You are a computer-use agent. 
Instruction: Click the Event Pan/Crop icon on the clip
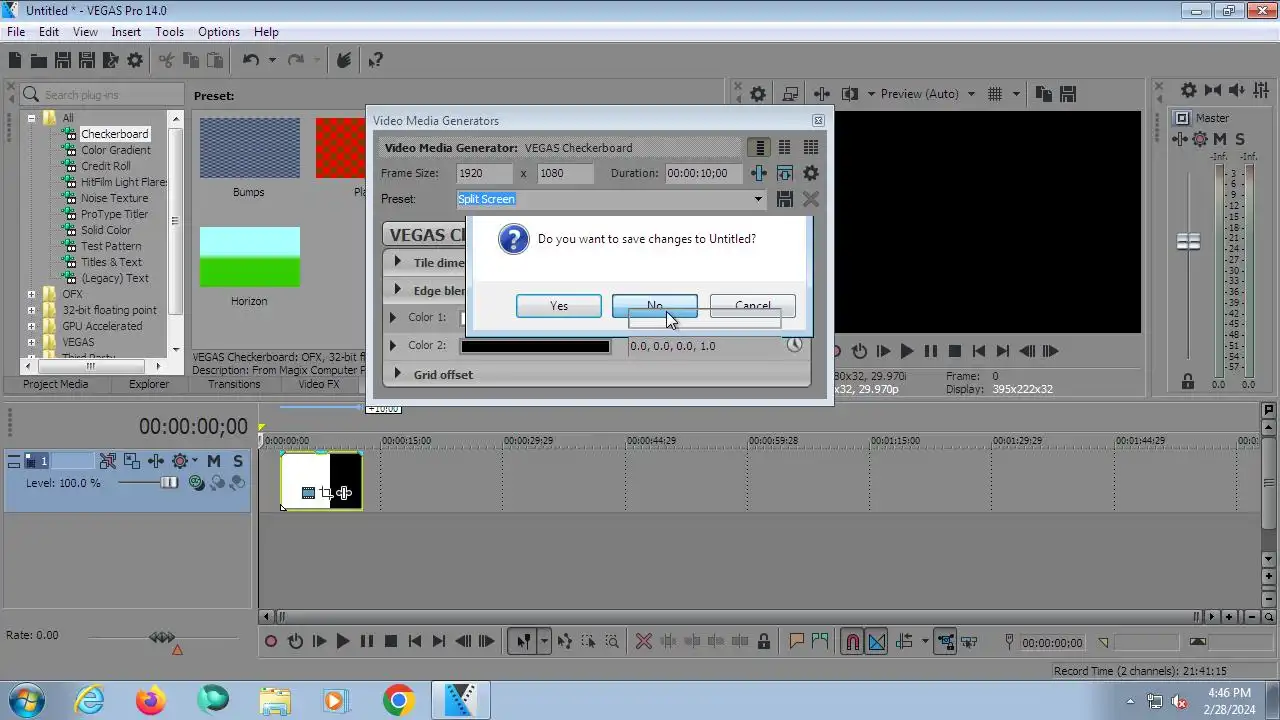click(326, 493)
